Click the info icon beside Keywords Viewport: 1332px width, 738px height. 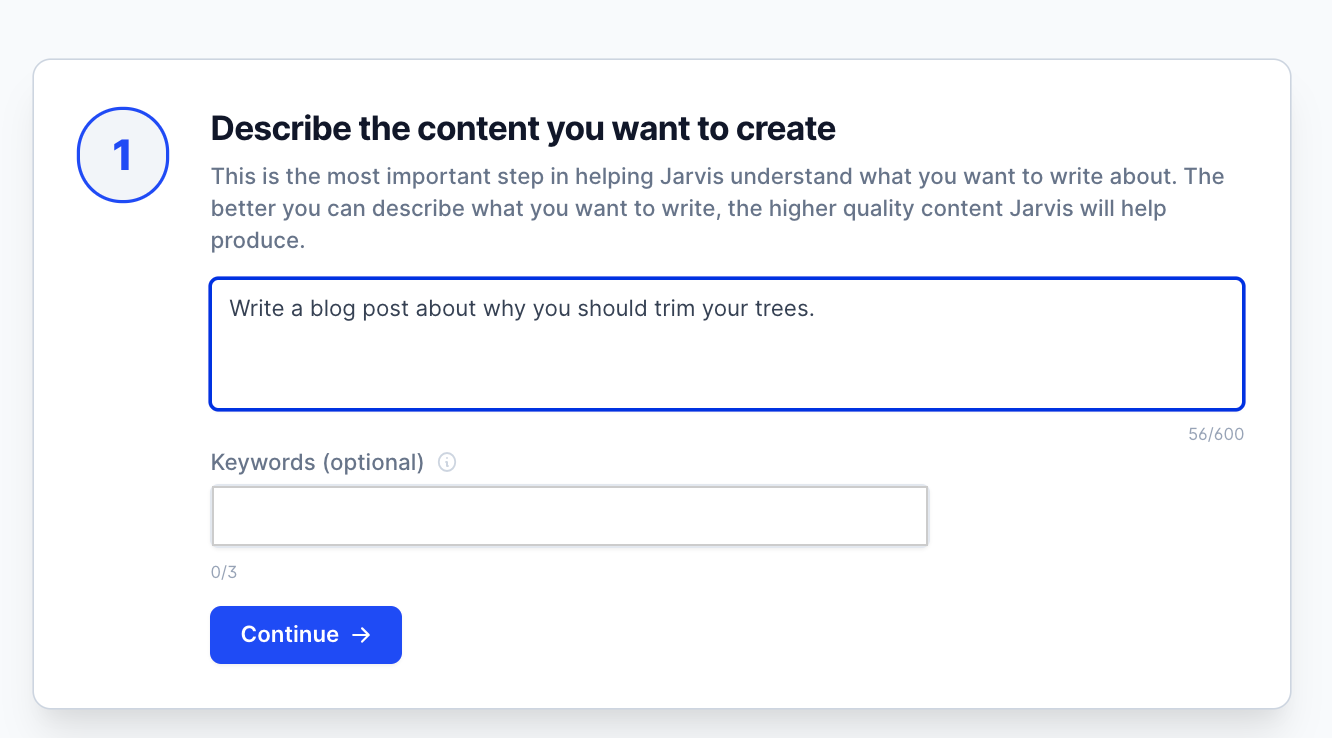[447, 462]
